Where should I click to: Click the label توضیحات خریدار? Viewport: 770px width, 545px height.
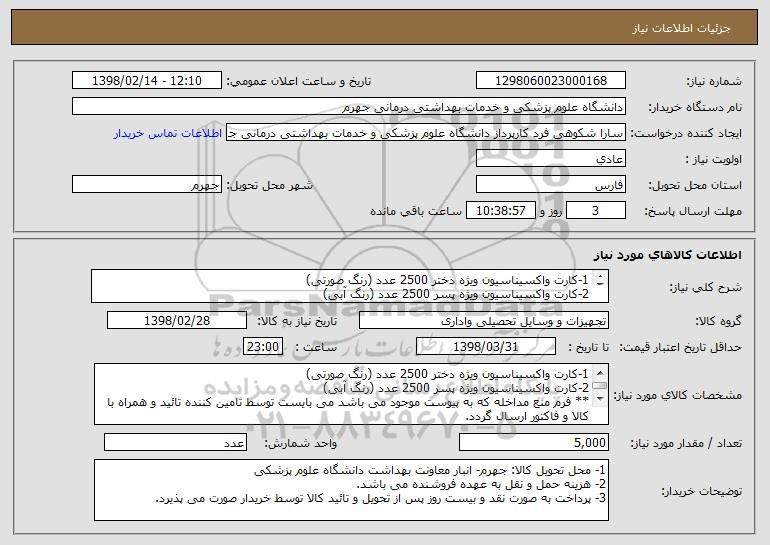(x=702, y=491)
